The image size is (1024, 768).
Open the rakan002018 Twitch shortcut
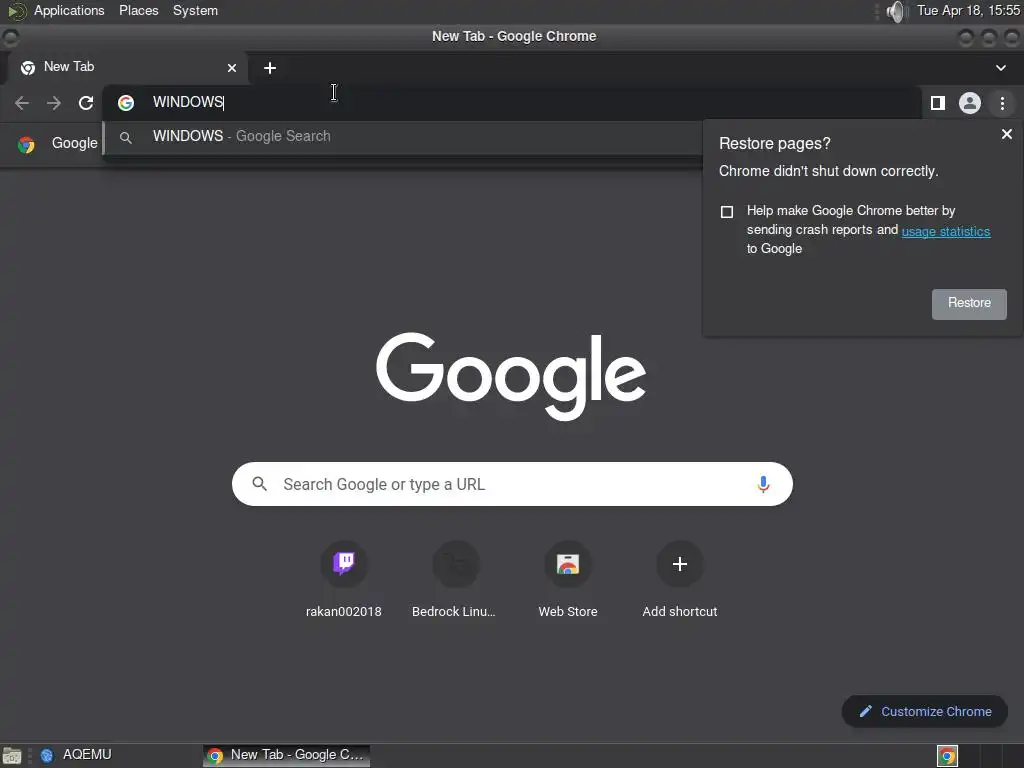(344, 579)
